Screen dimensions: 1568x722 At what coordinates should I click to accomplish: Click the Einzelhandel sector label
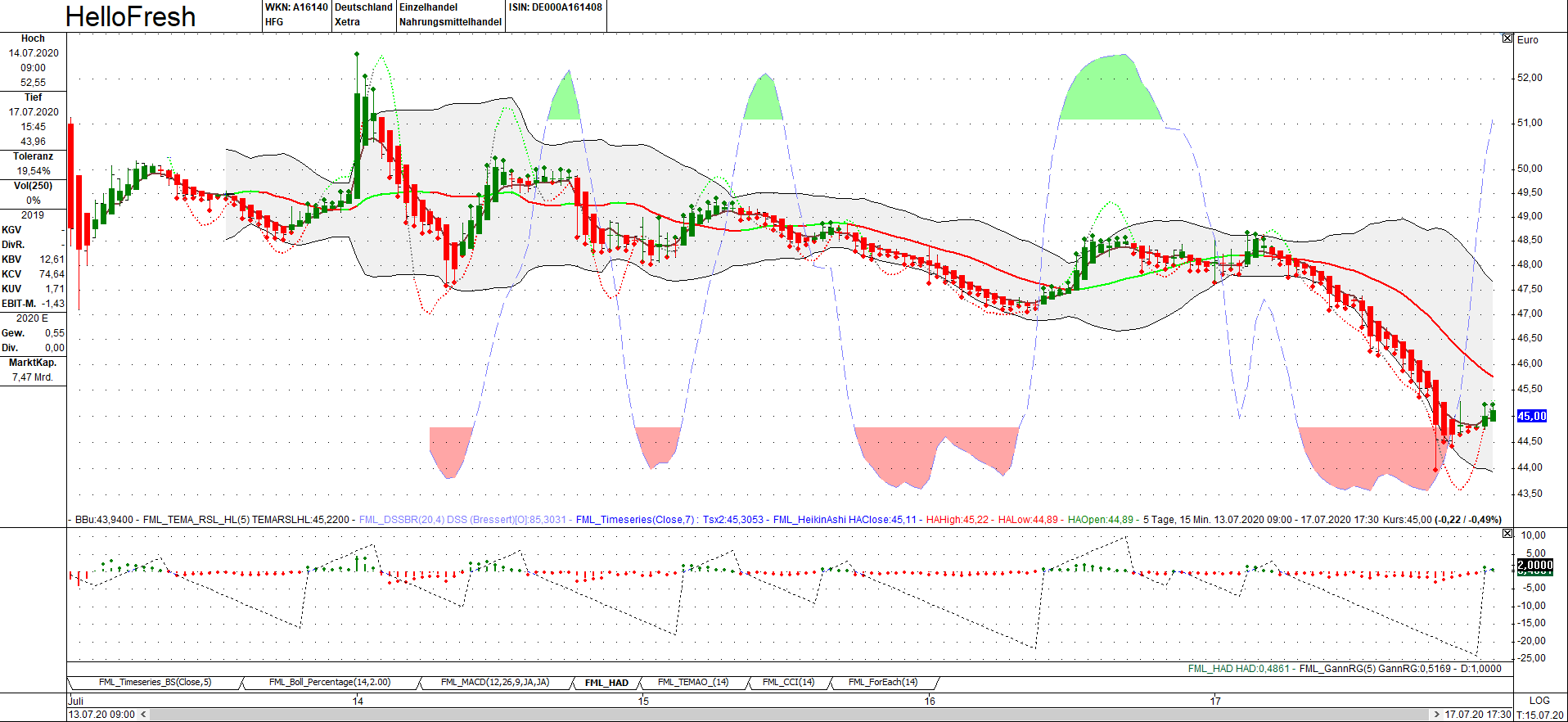(x=428, y=7)
